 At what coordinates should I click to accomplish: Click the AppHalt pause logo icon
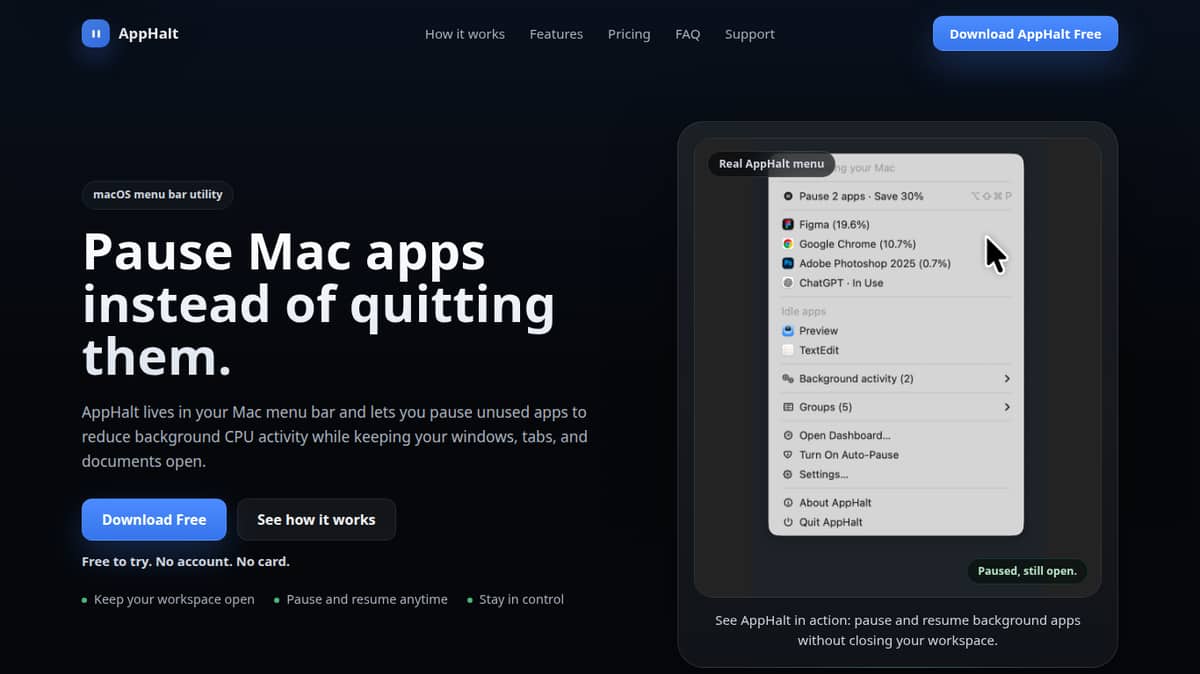[x=96, y=33]
